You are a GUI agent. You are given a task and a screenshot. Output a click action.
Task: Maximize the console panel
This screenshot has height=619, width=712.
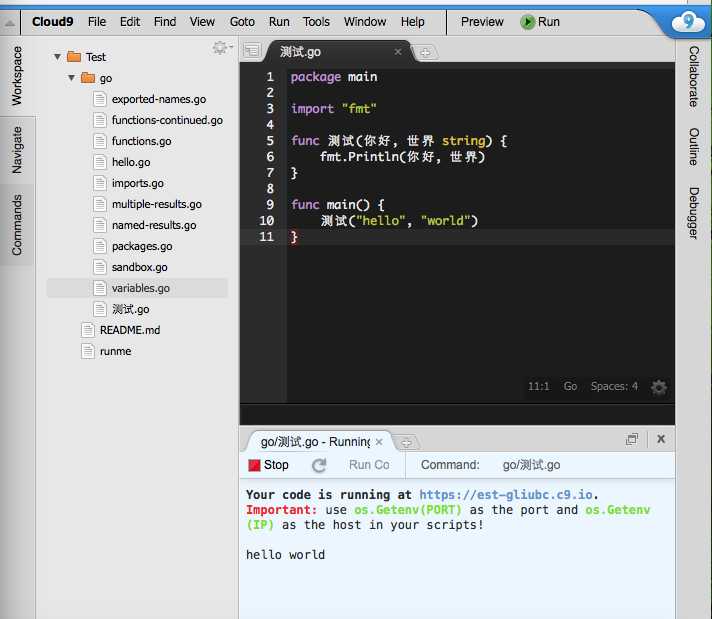pos(632,439)
